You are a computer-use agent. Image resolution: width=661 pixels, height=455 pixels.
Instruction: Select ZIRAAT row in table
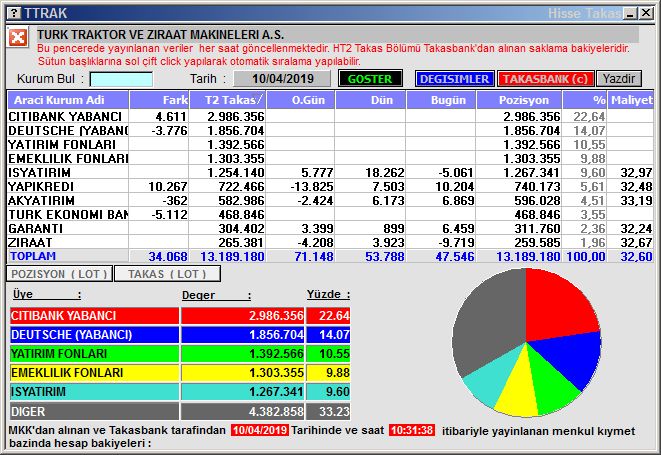click(x=330, y=242)
